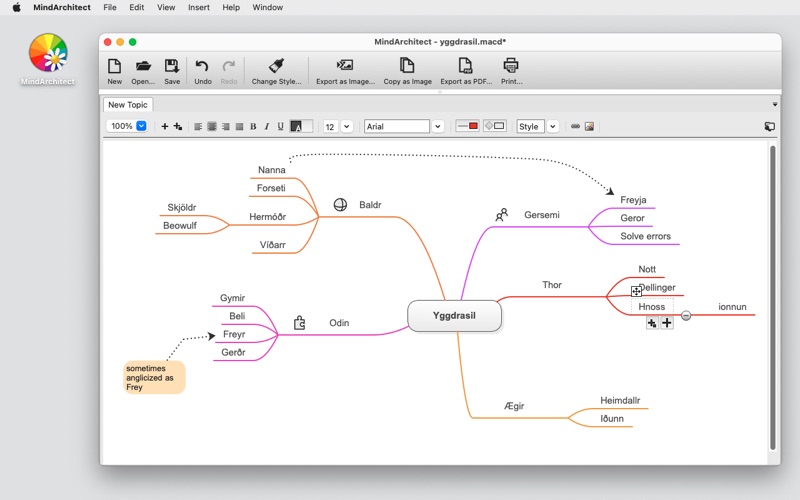Open the shape fill color swatch

click(x=495, y=126)
